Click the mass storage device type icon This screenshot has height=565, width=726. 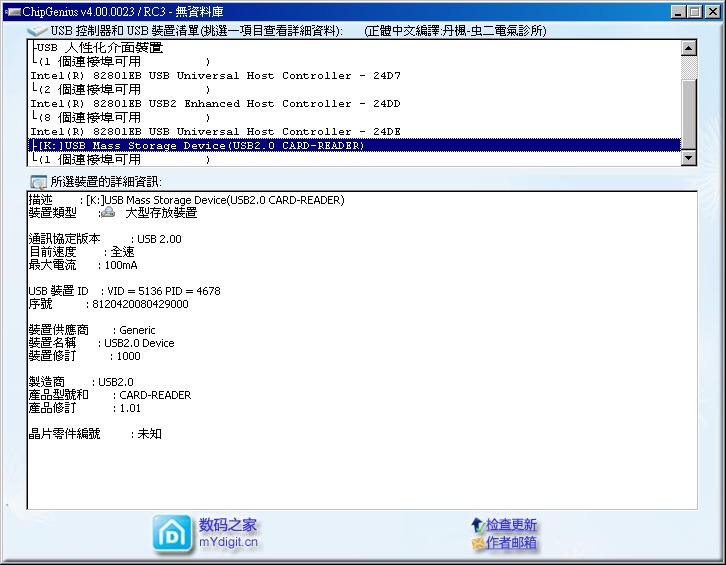(x=108, y=213)
